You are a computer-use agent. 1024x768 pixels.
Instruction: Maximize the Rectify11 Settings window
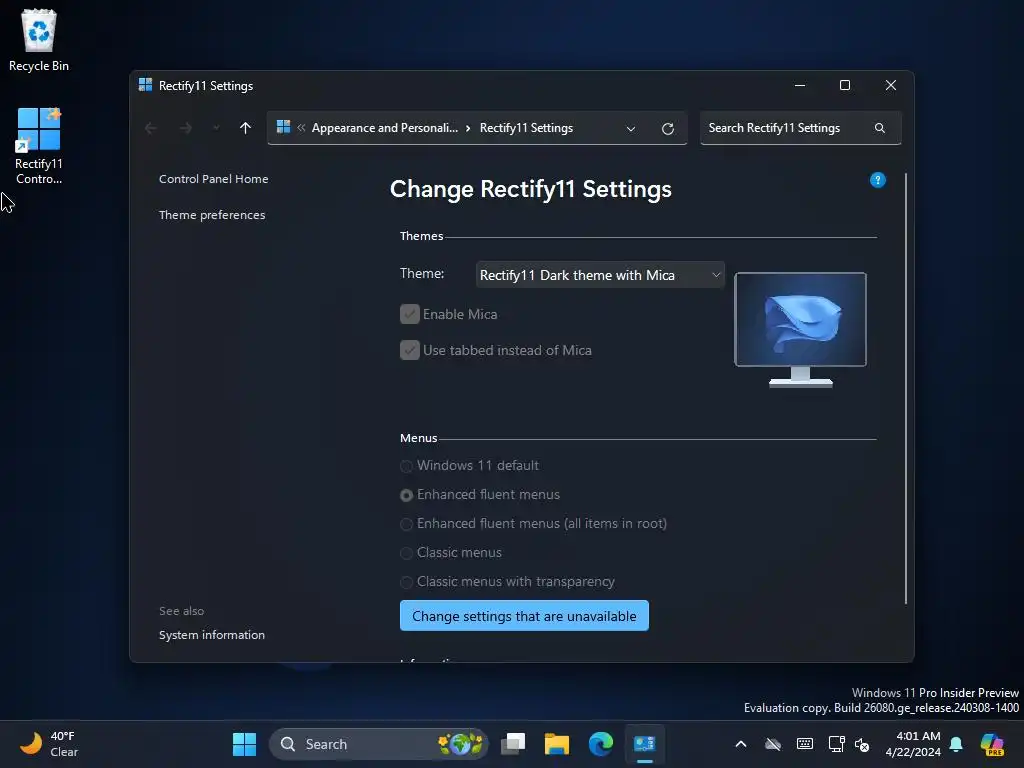[x=844, y=86]
